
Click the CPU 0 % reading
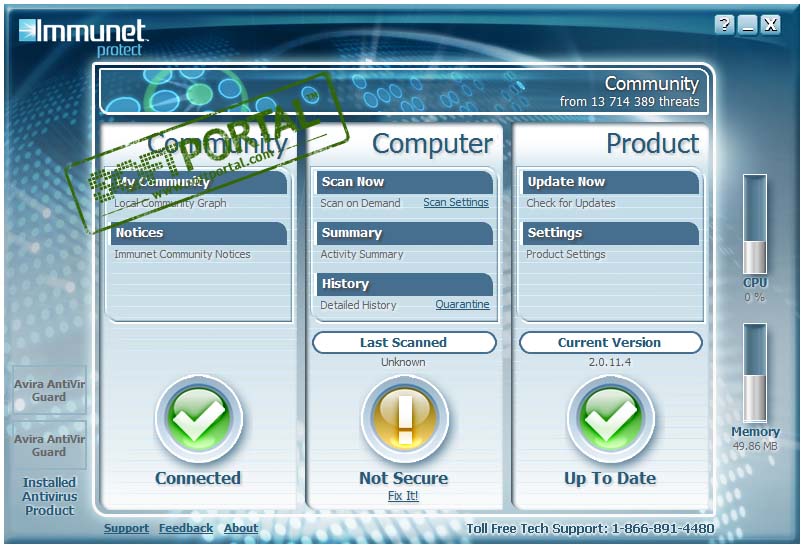tap(755, 297)
